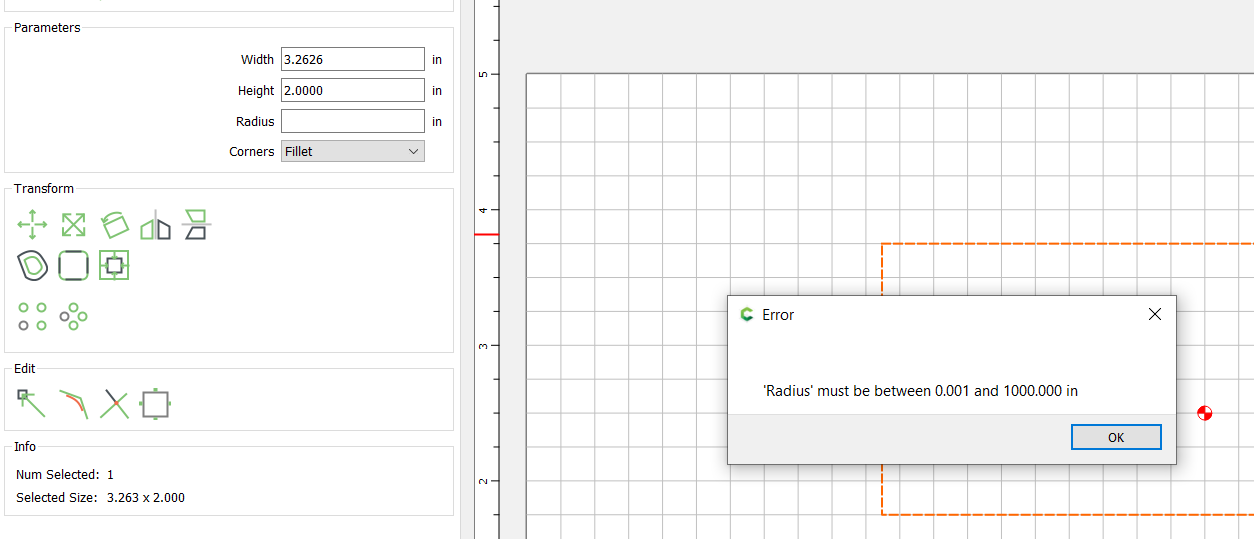Viewport: 1254px width, 539px height.
Task: Expand the Corners dropdown showing Fillet
Action: (352, 151)
